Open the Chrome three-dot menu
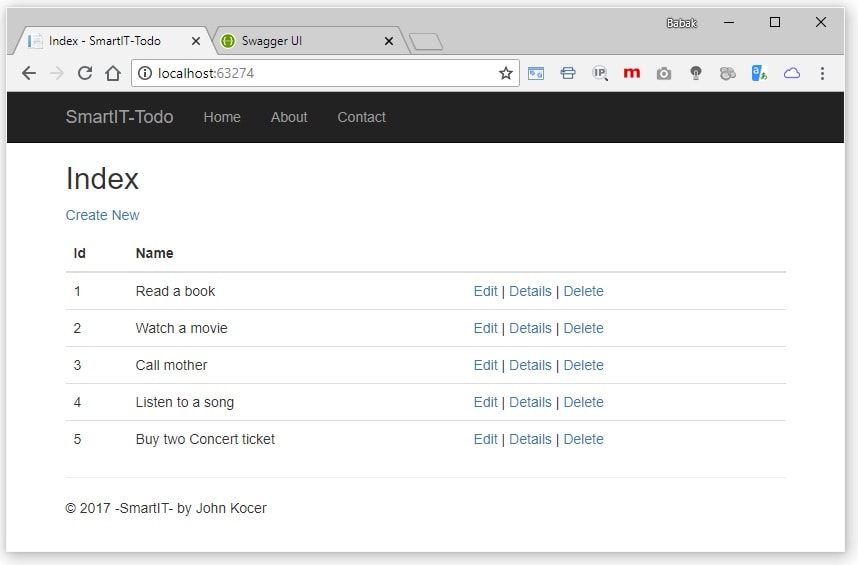 (x=822, y=73)
